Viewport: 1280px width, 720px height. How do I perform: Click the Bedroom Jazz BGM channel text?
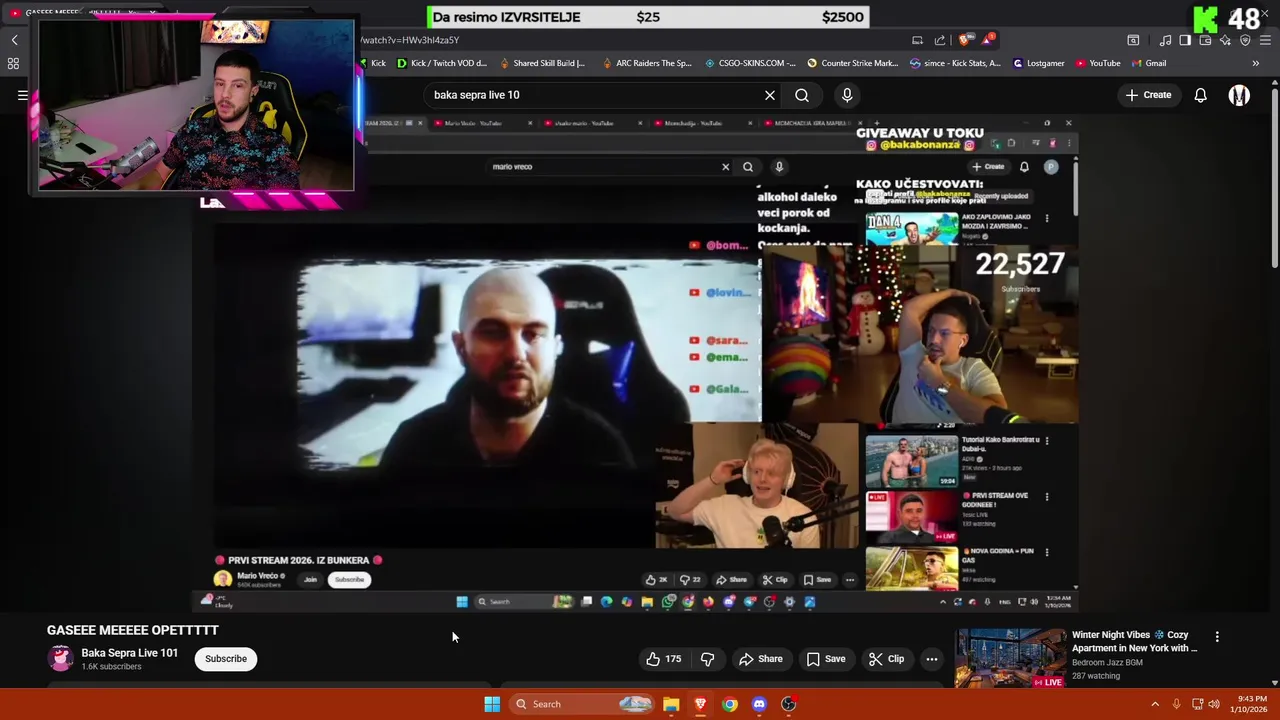1107,662
